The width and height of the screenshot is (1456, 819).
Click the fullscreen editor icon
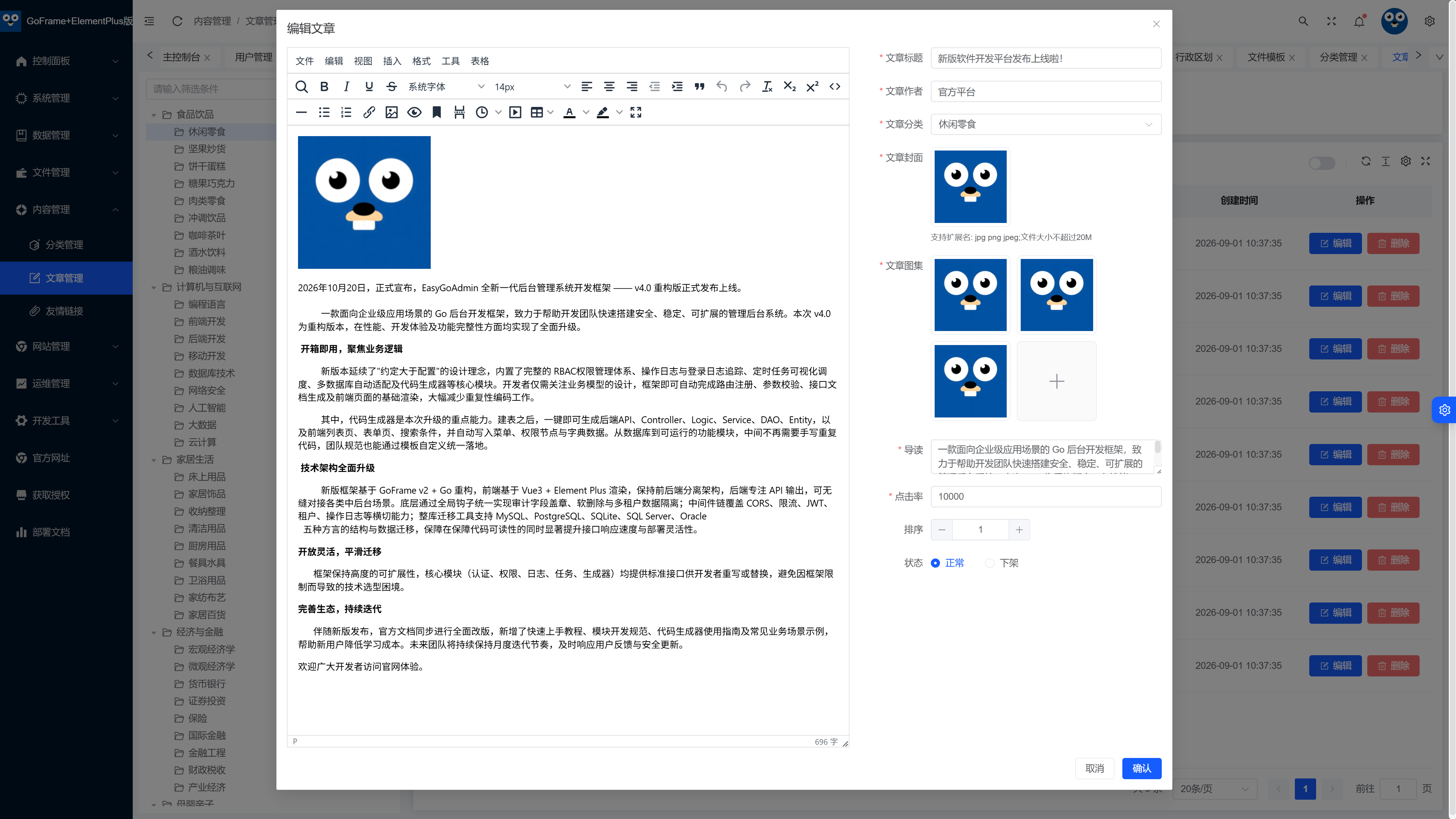click(636, 113)
